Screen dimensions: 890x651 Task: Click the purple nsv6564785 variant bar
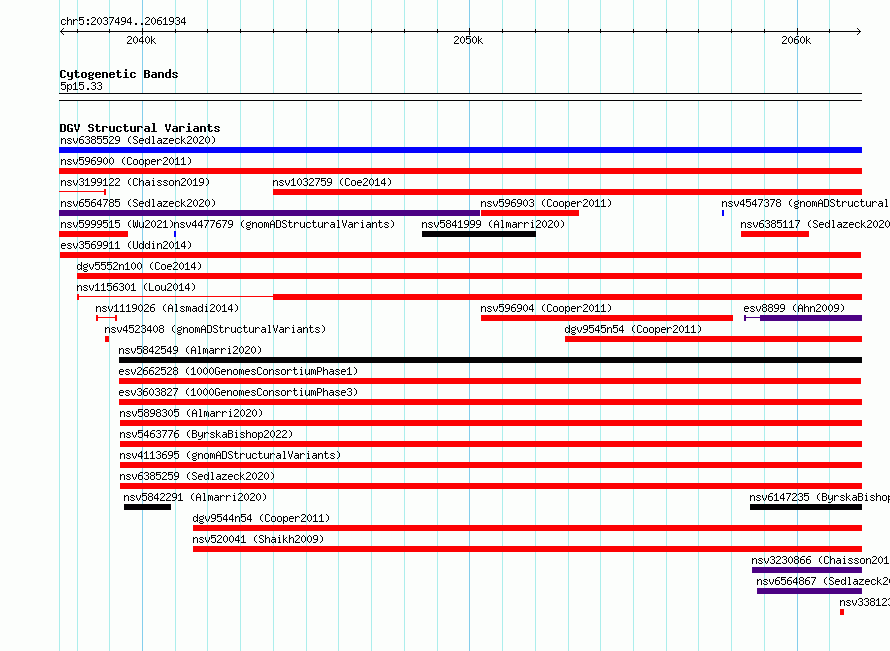270,213
